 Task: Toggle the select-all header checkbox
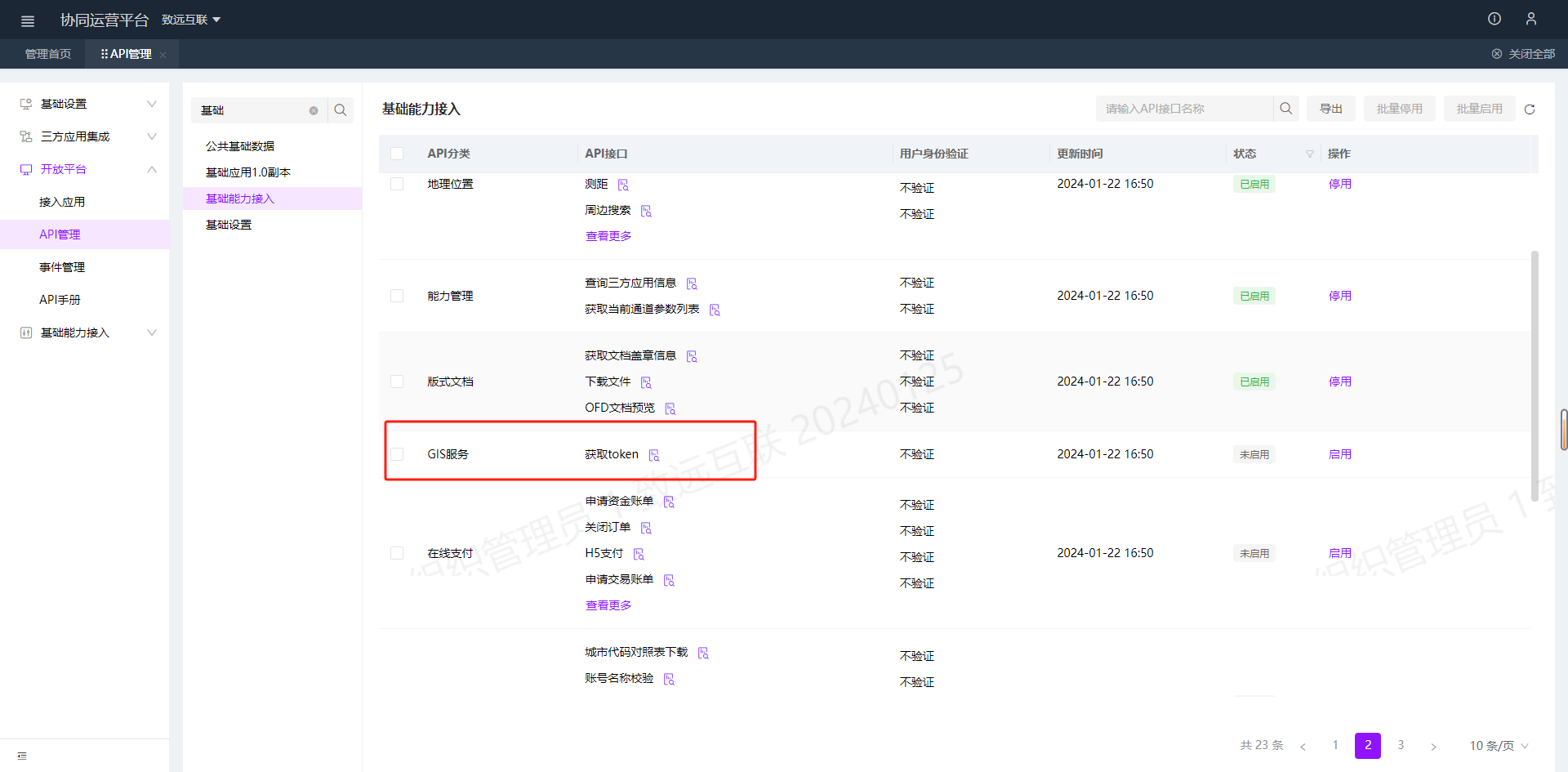coord(397,154)
